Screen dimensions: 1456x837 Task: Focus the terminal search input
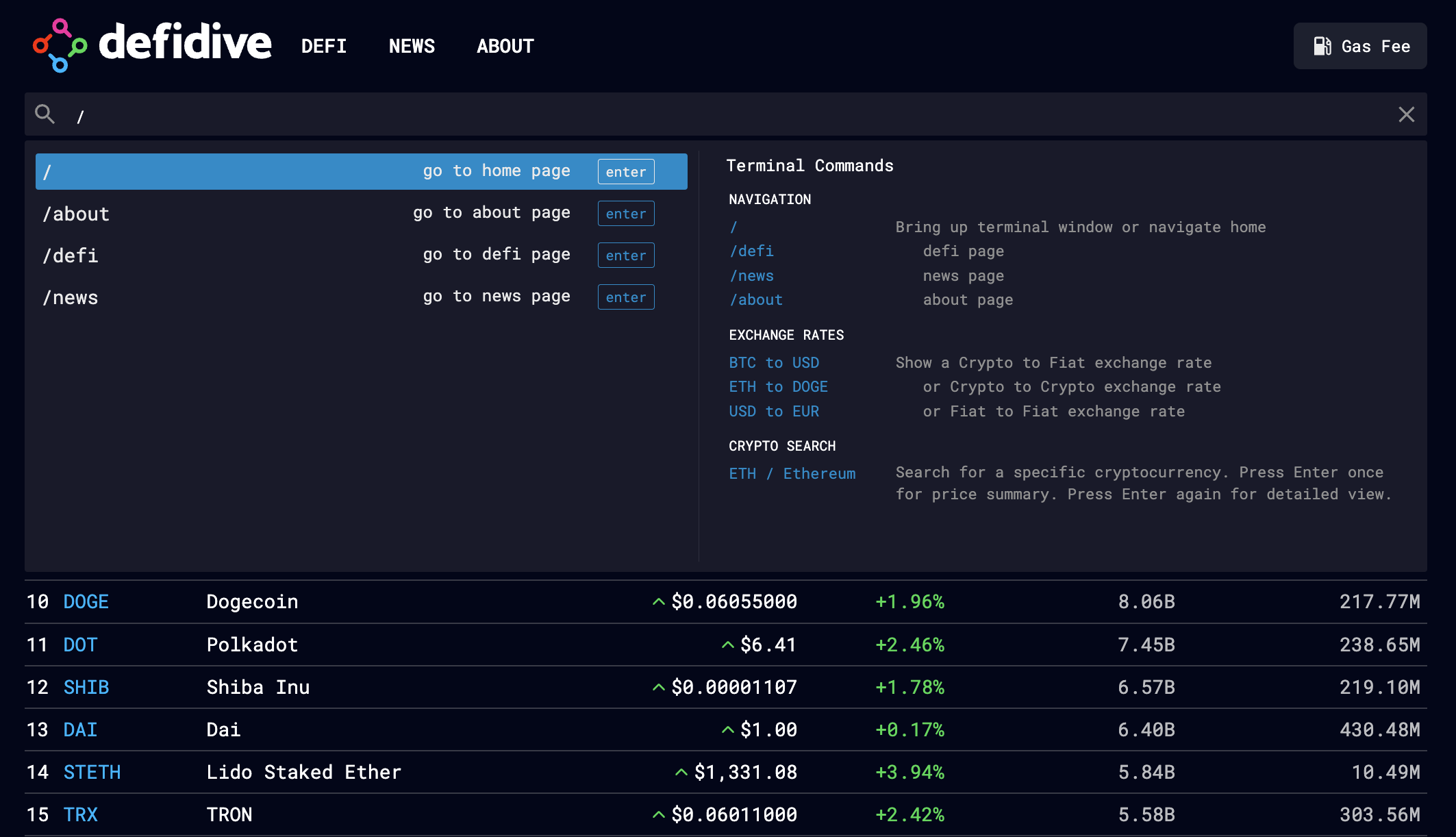pos(726,114)
